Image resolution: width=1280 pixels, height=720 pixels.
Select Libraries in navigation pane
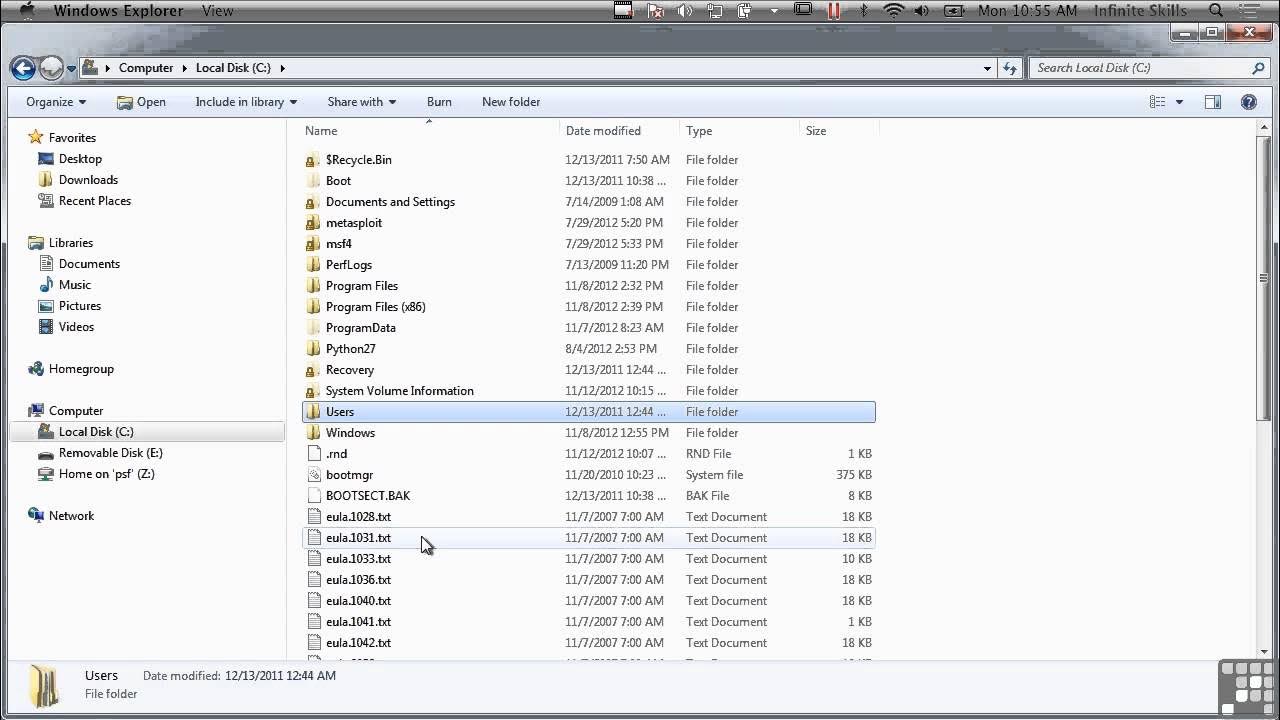[70, 243]
